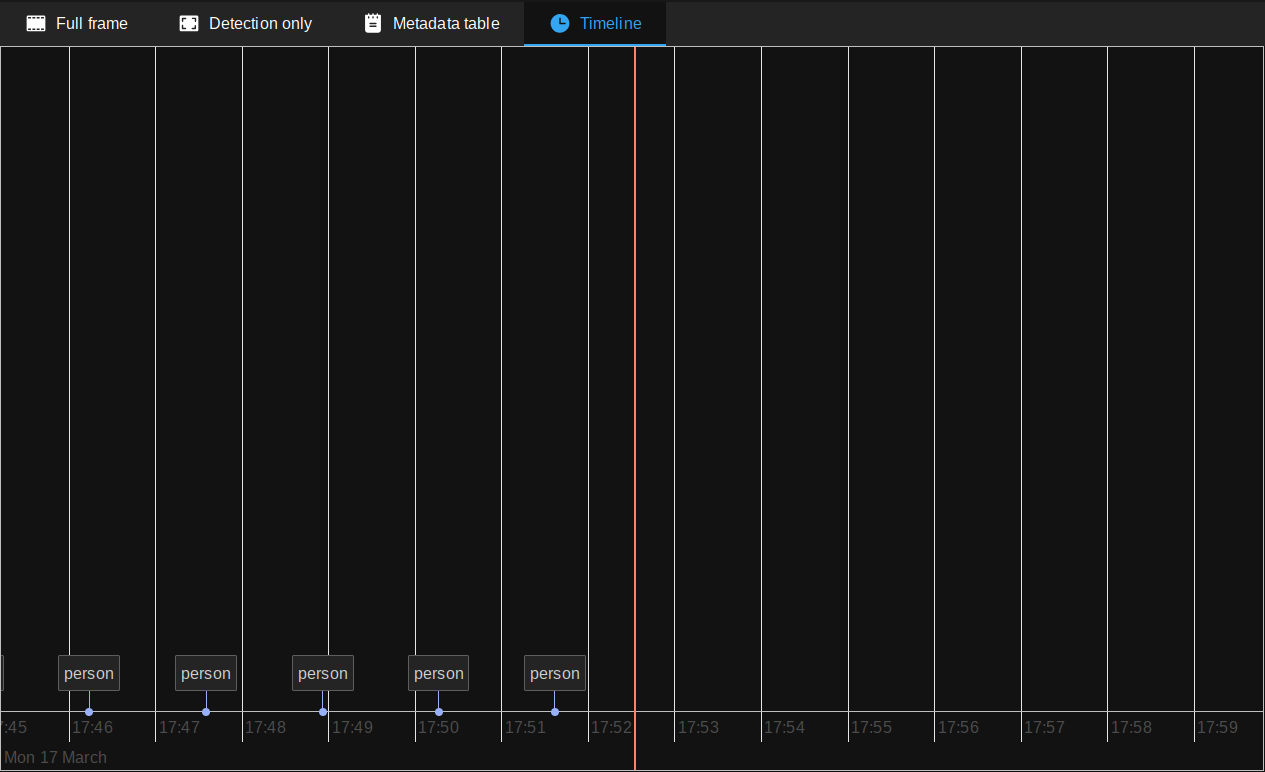Click the person label near 17:51

554,673
